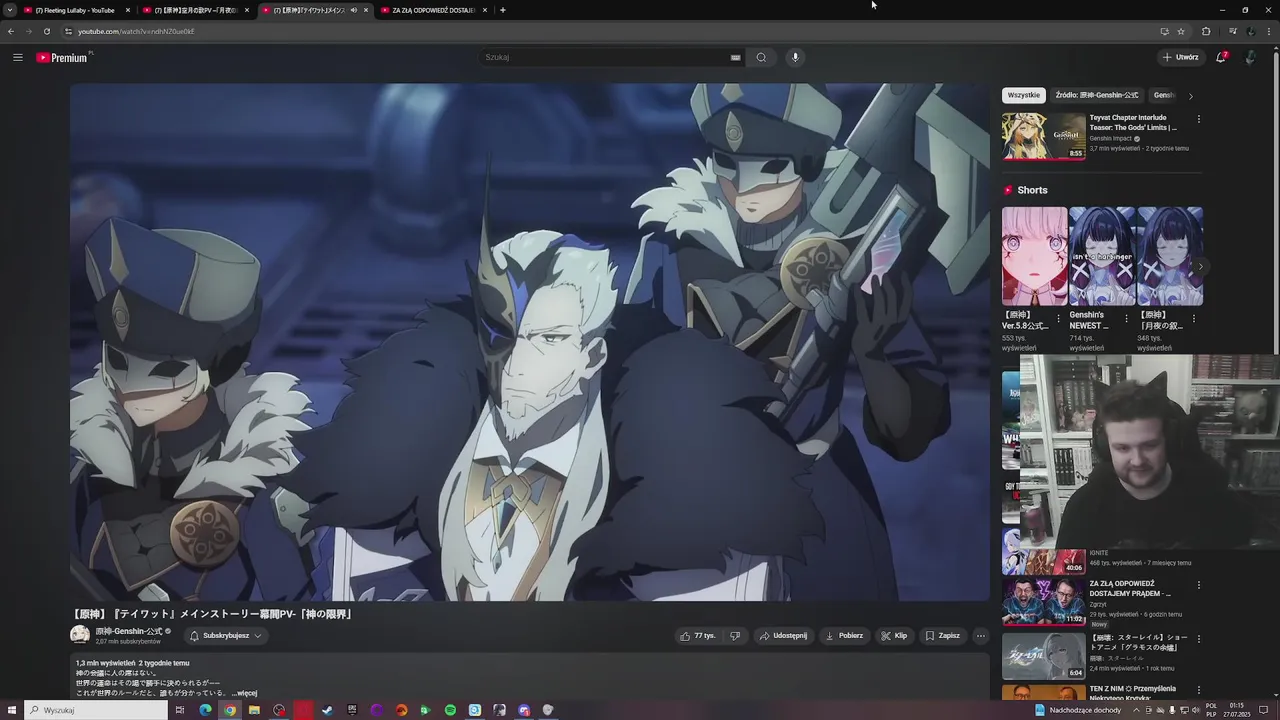1280x720 pixels.
Task: Click the Zapisz save button
Action: pyautogui.click(x=943, y=636)
